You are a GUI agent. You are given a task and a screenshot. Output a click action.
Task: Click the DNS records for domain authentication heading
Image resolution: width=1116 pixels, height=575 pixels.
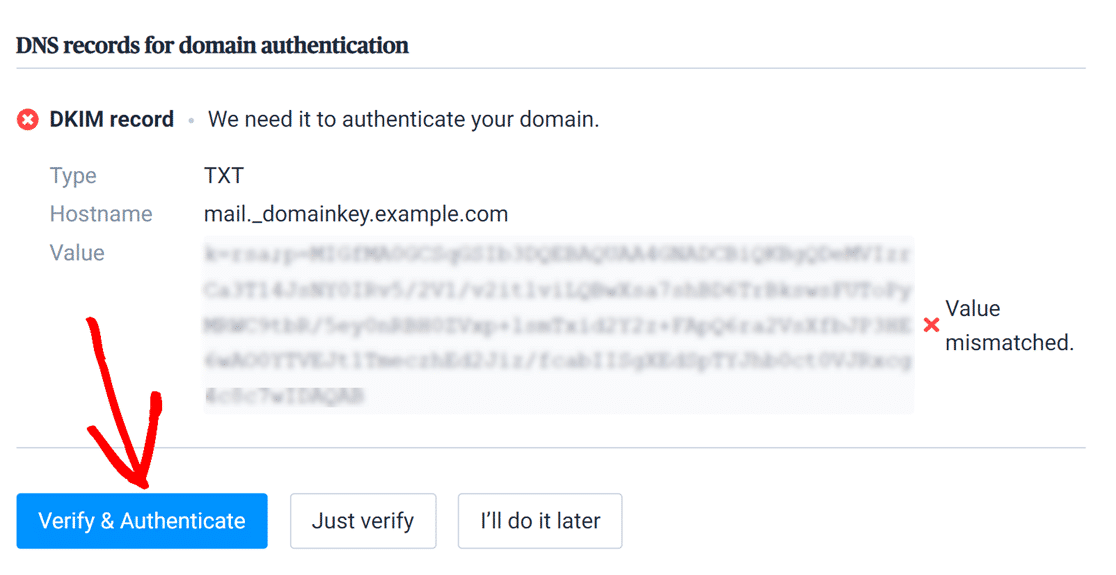212,46
